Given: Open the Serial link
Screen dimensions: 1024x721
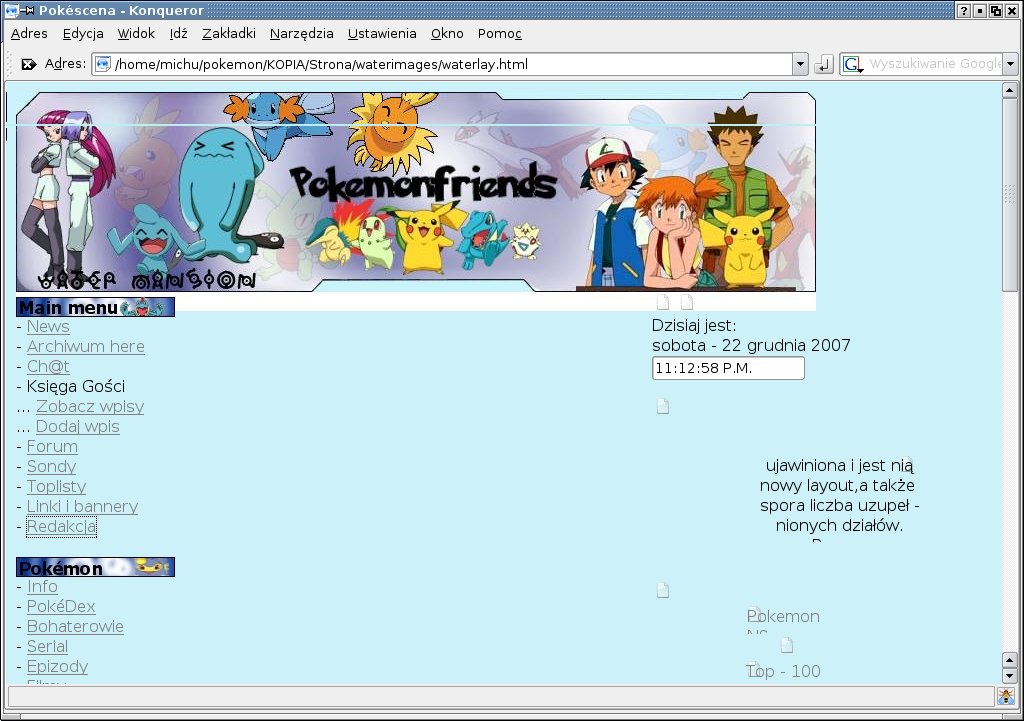Looking at the screenshot, I should tap(47, 647).
